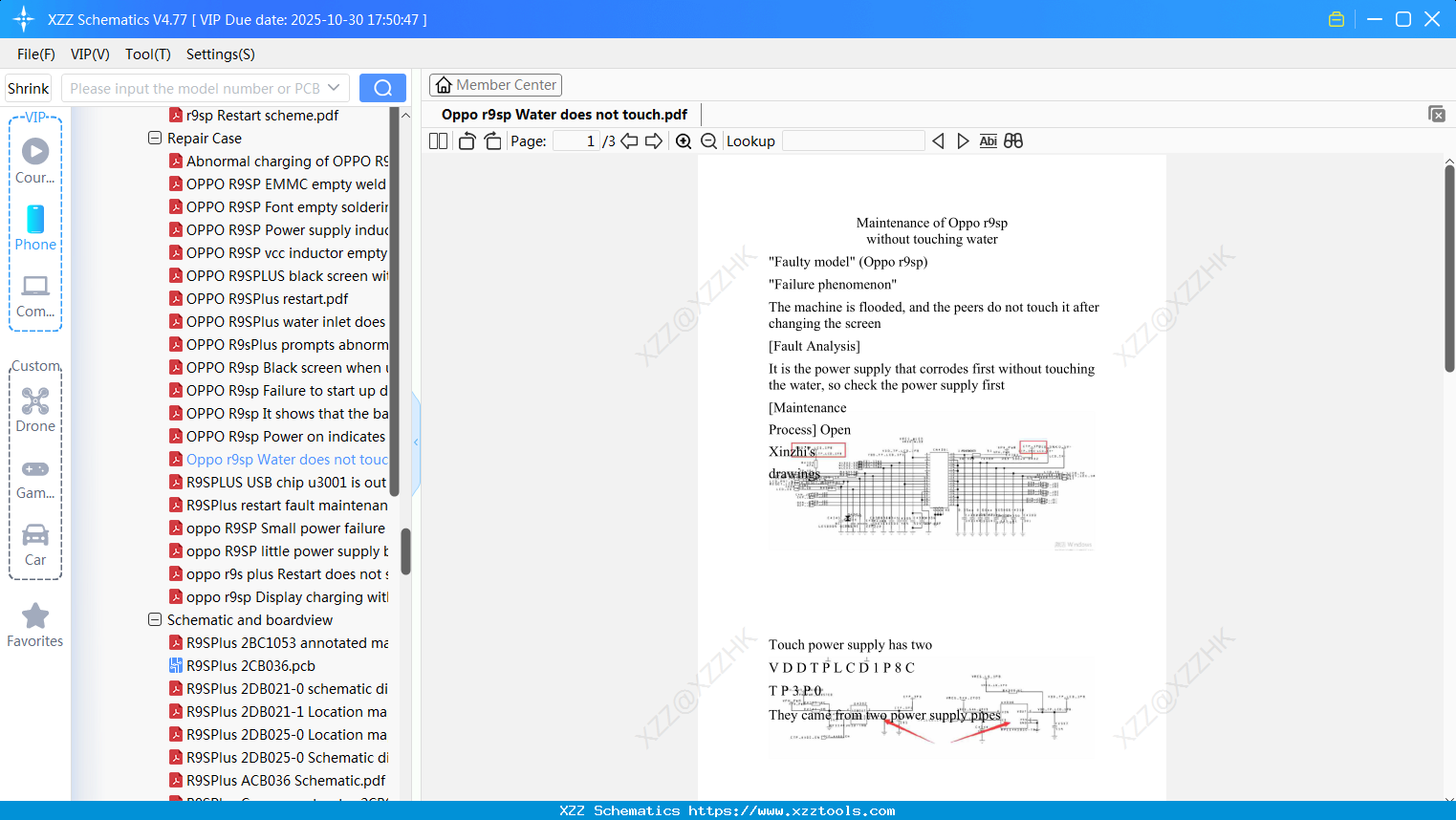This screenshot has height=820, width=1456.
Task: Open the Settings(S) menu
Action: 221,54
